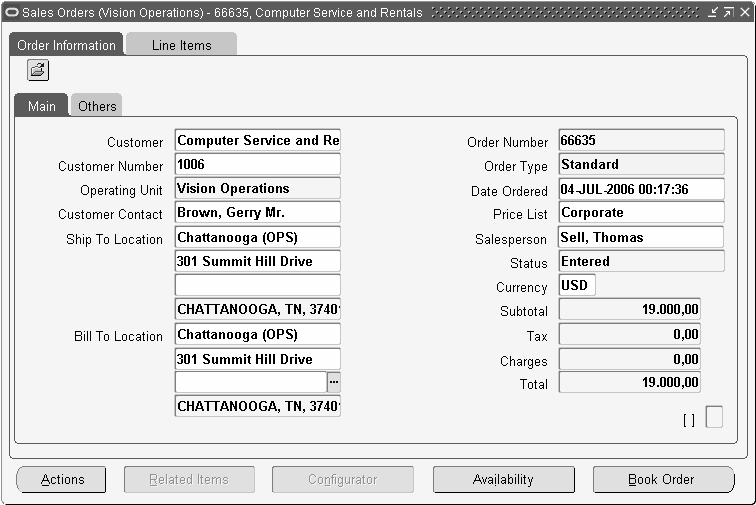Click the Customer Contact field
This screenshot has width=756, height=505.
point(258,213)
